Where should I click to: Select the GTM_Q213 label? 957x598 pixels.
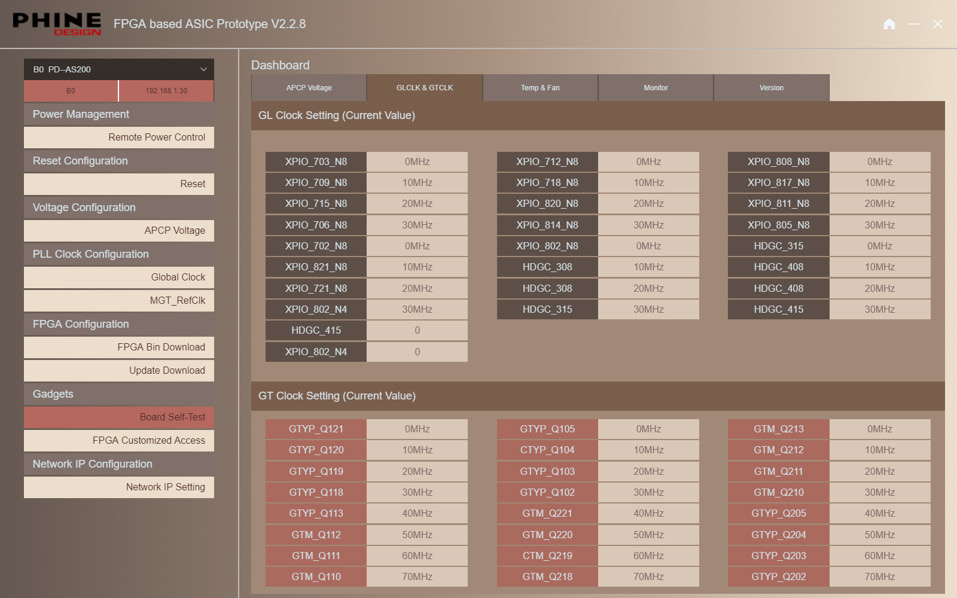click(x=779, y=429)
